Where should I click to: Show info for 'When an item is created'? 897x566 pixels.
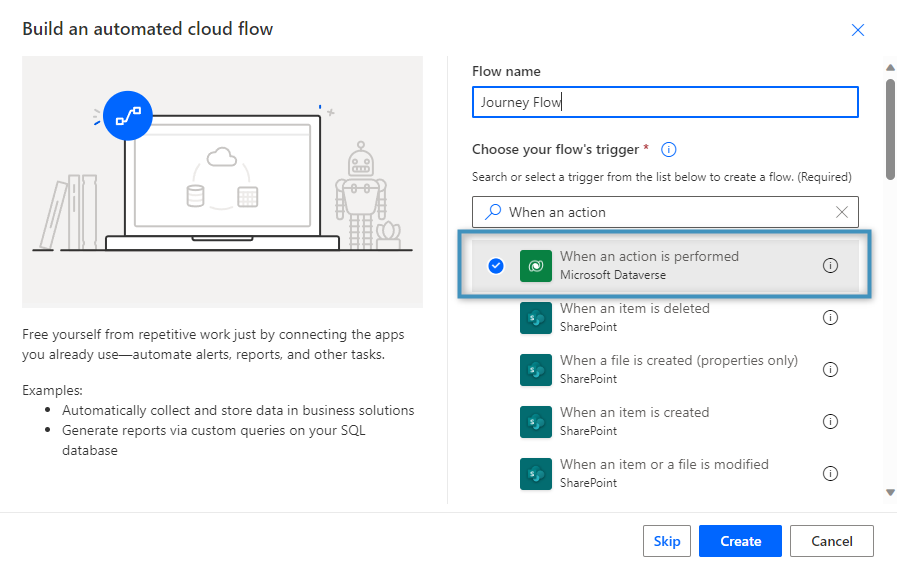[830, 422]
